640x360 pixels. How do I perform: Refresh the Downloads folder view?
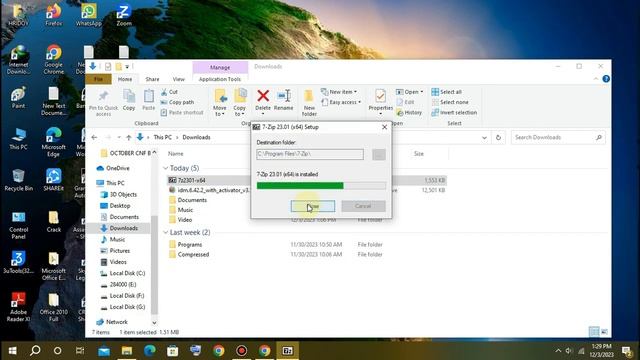498,138
